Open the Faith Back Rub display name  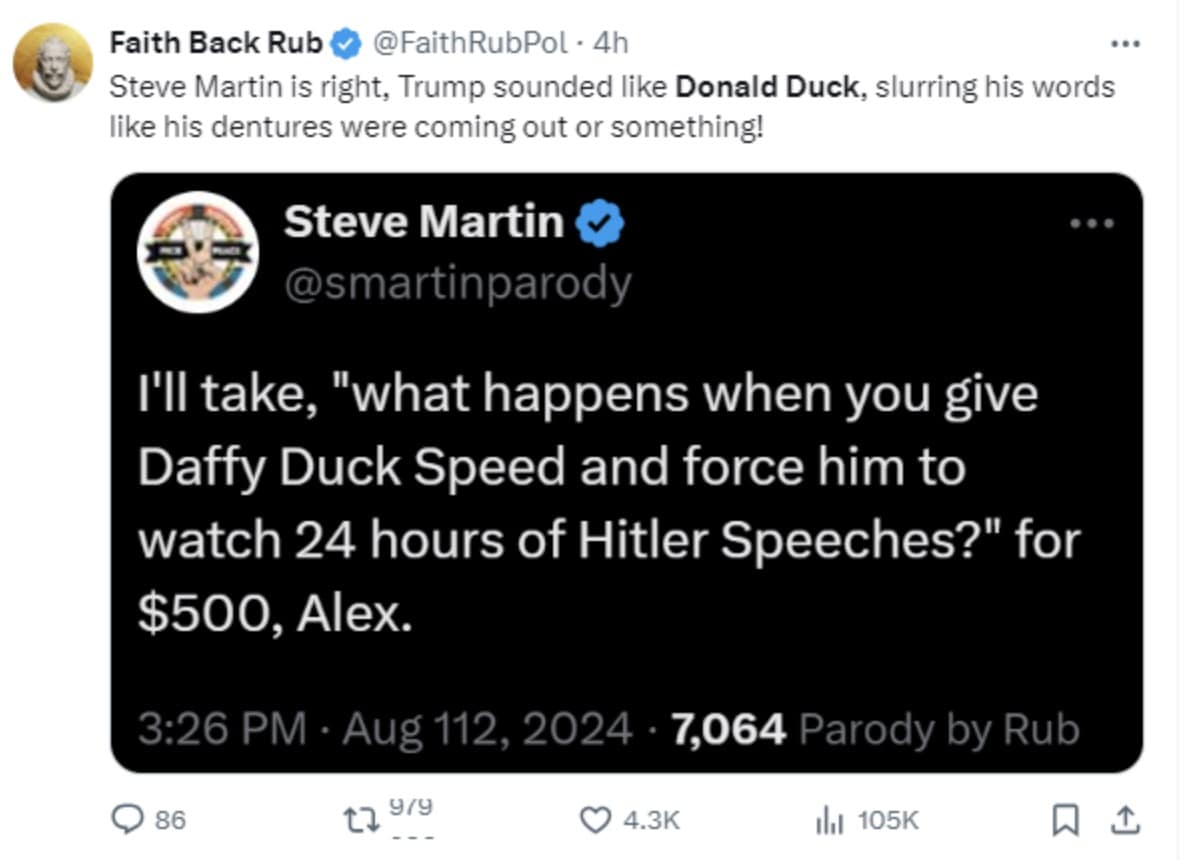point(216,43)
